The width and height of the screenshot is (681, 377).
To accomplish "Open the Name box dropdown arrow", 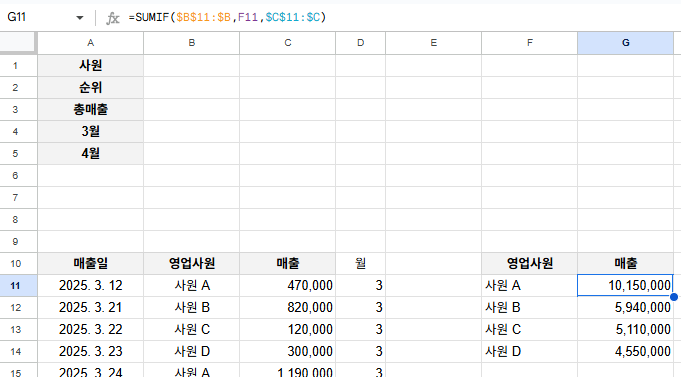I will click(x=79, y=18).
